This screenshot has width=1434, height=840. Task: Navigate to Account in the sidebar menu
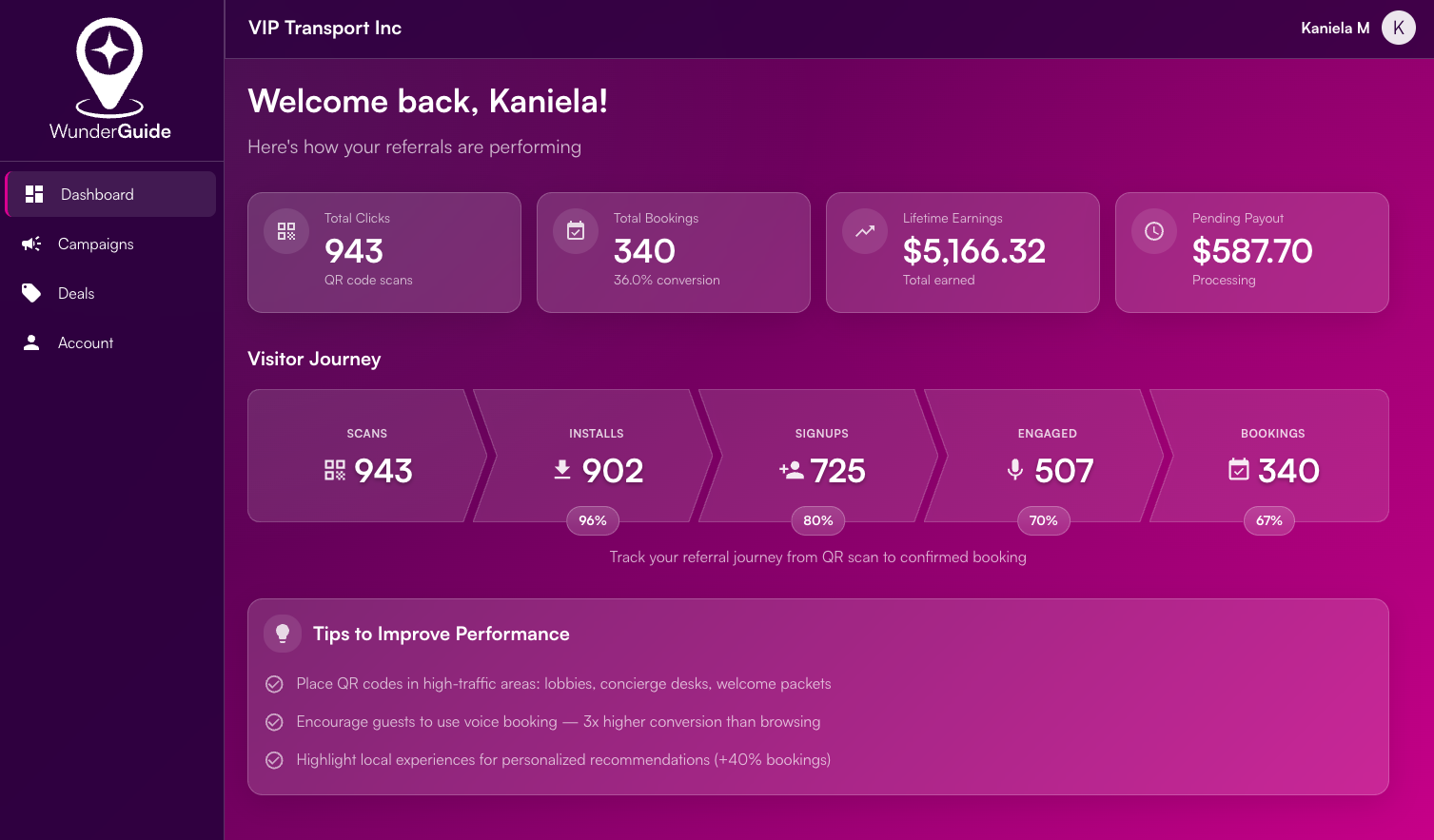86,342
